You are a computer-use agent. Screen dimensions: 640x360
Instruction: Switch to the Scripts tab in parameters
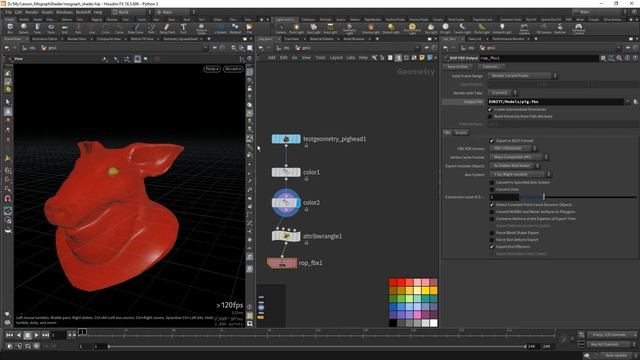461,133
